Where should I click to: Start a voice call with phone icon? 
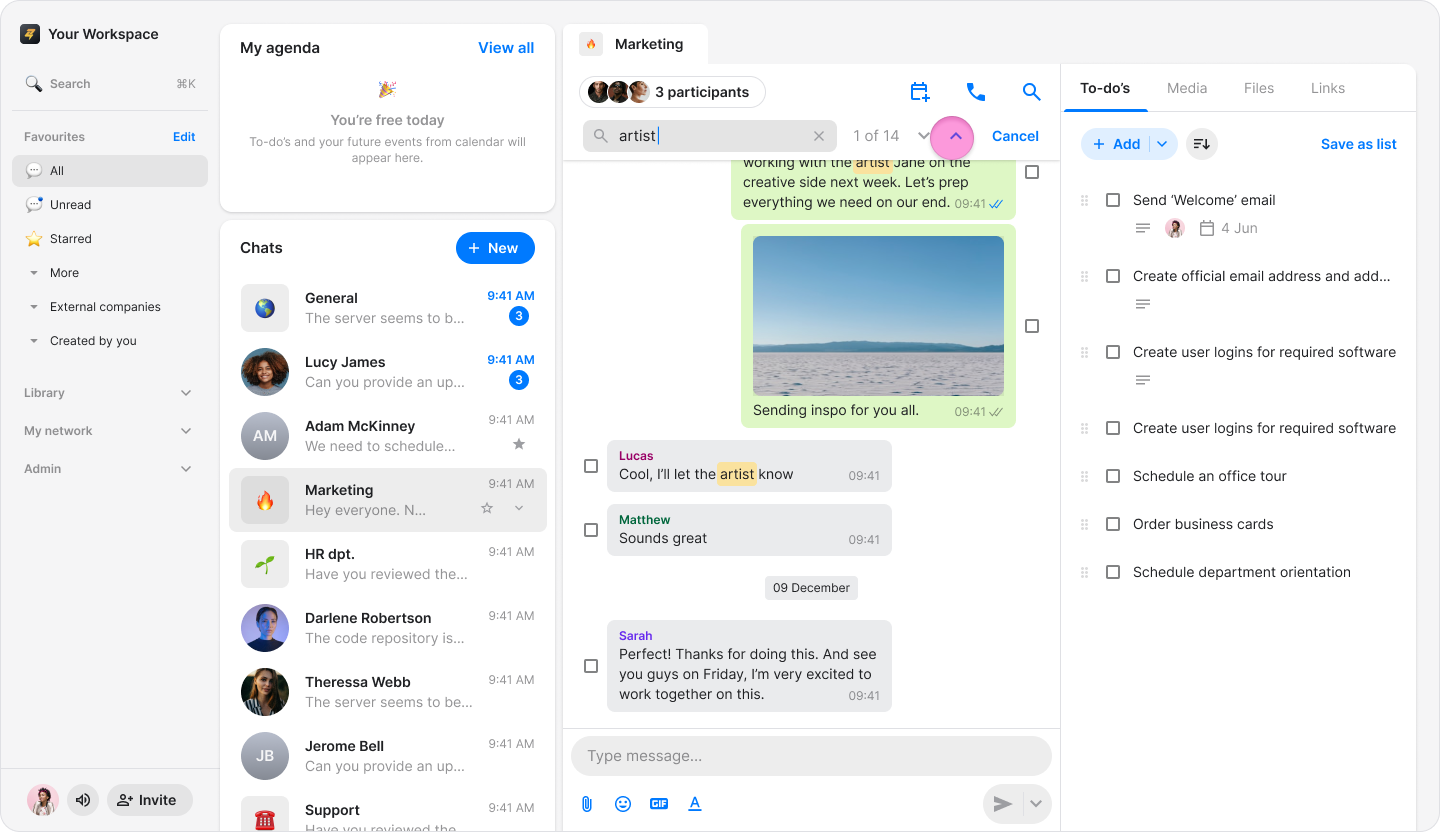[x=976, y=92]
